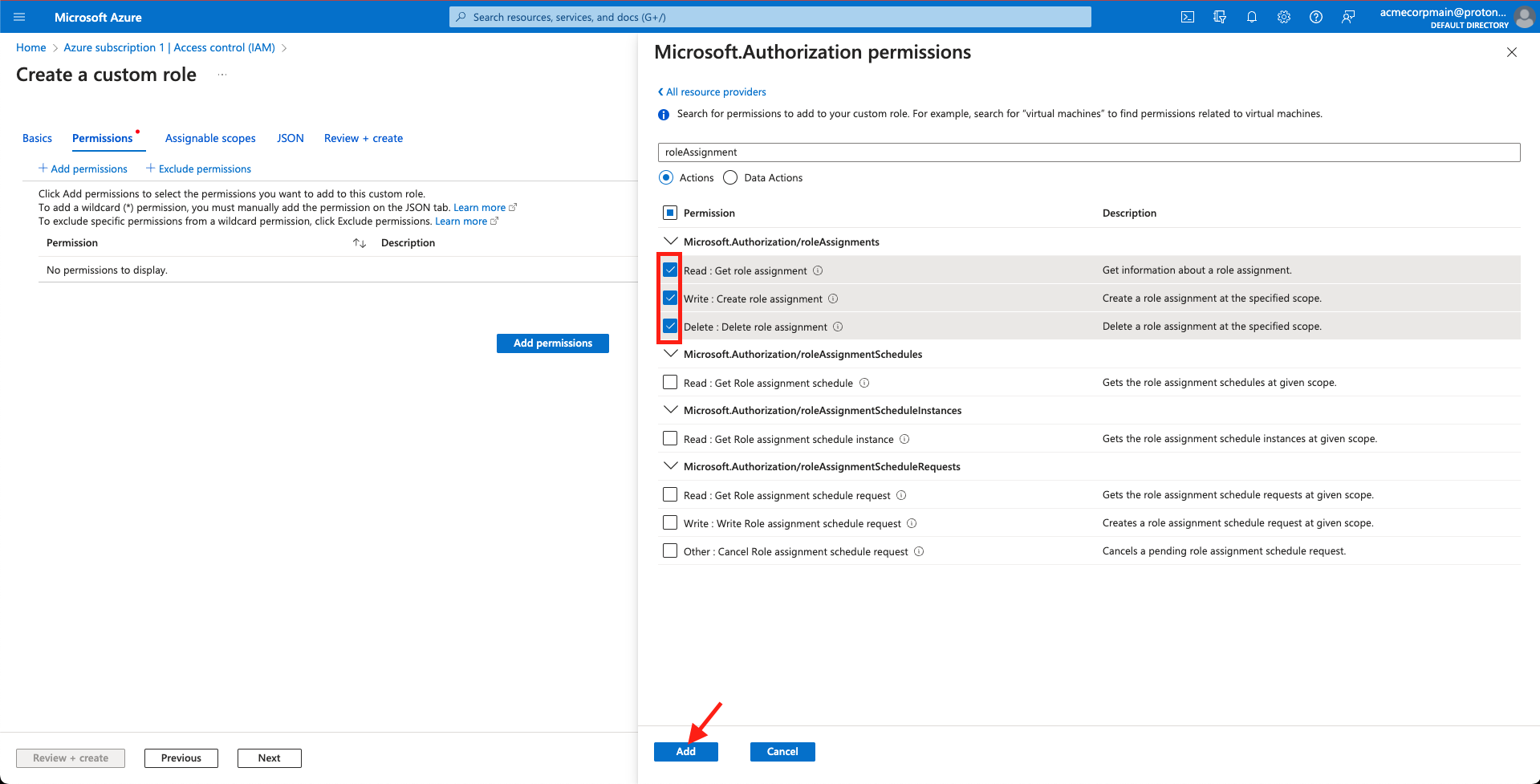Click info icon beside Cancel Role assignment schedule request

[919, 551]
